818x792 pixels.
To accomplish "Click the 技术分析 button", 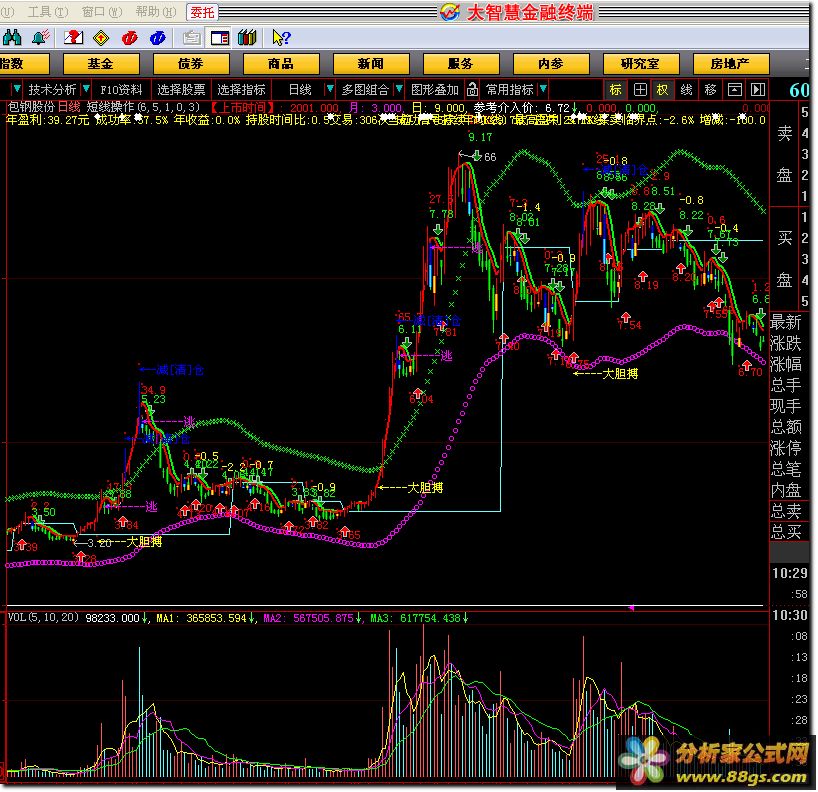I will coord(52,90).
